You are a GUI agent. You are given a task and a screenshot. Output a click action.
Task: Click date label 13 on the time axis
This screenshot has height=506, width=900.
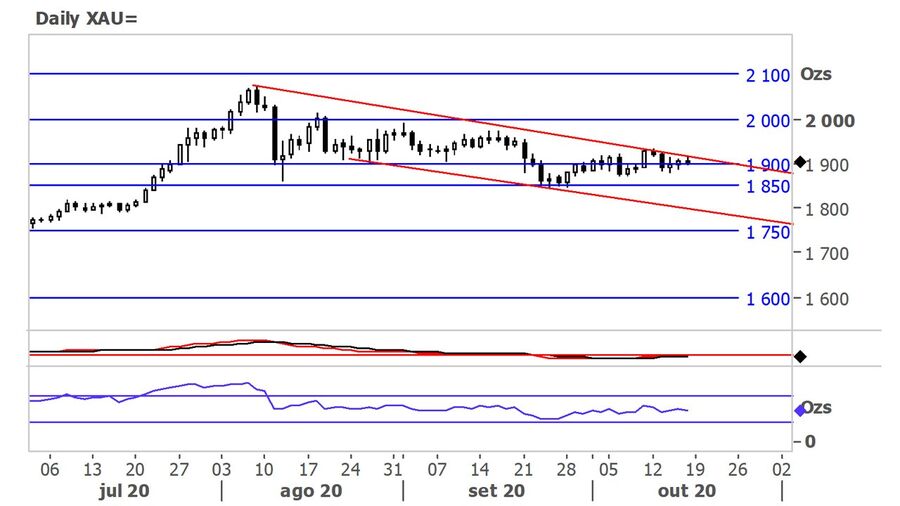click(92, 469)
